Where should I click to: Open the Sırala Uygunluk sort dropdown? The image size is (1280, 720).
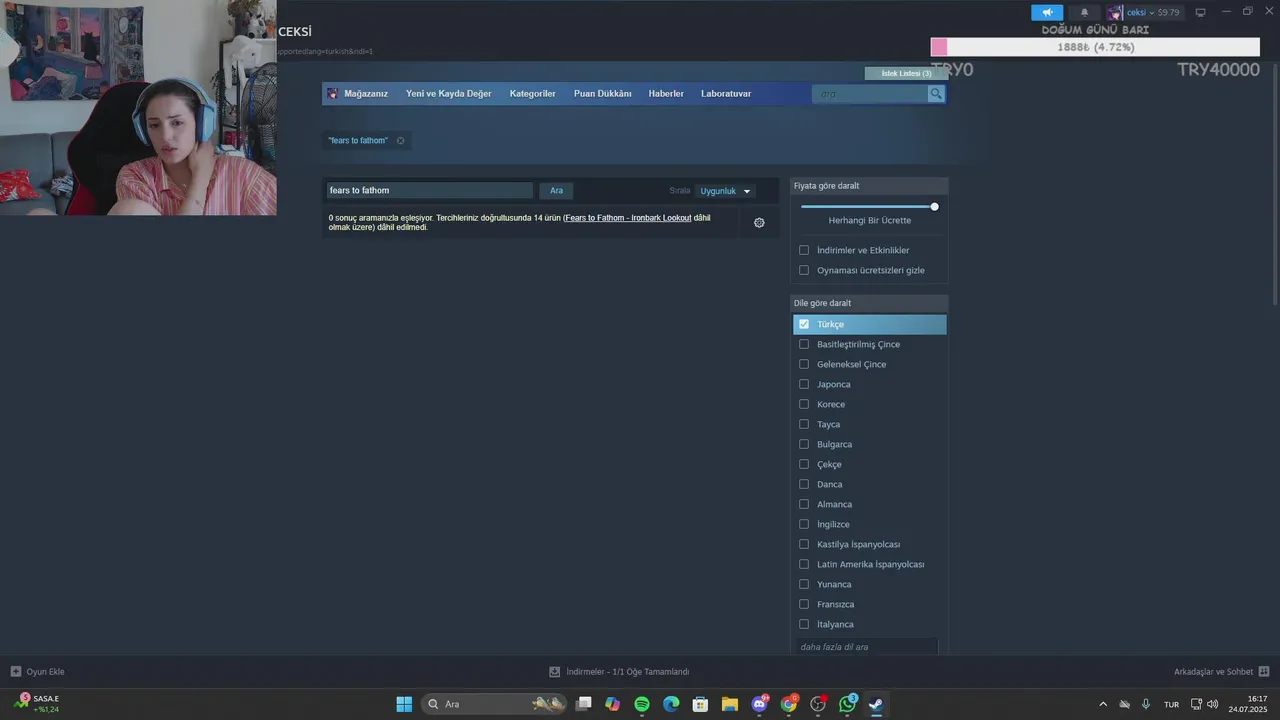[725, 191]
